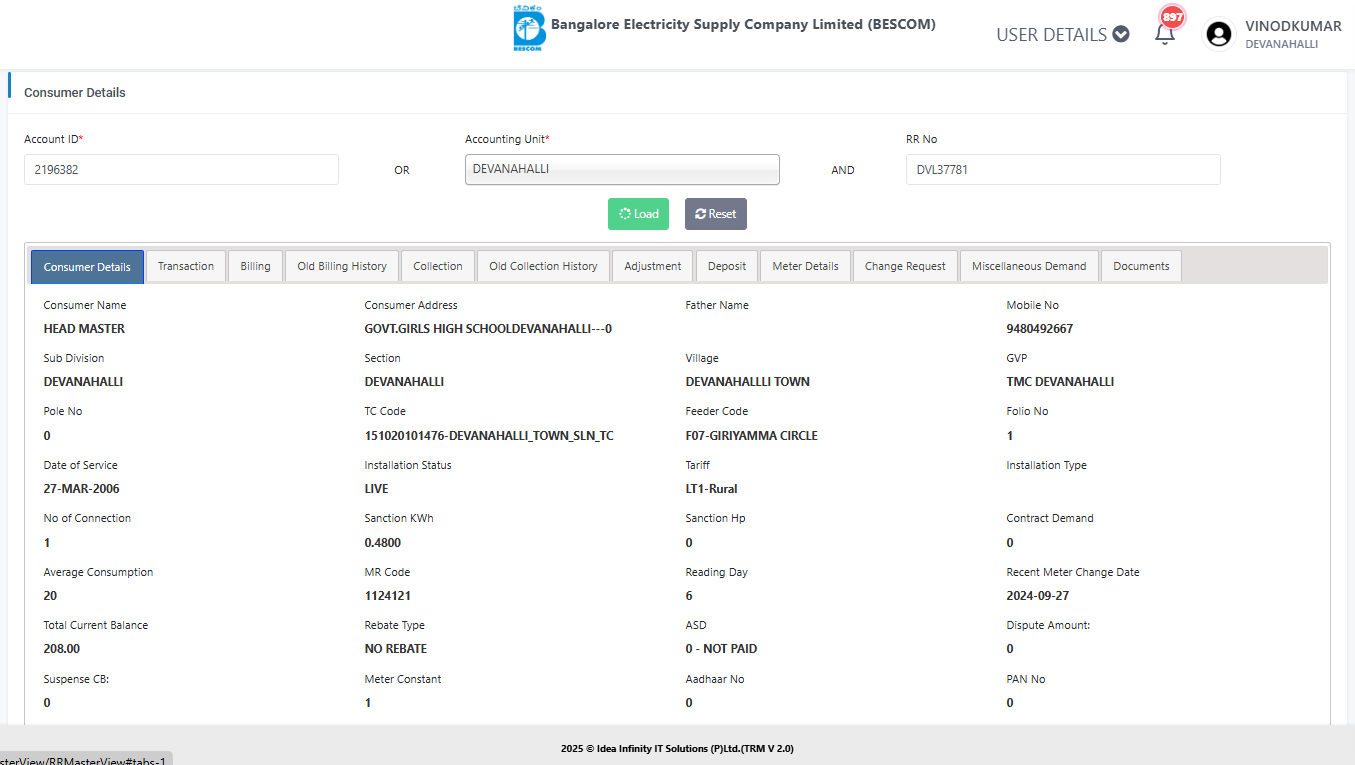Viewport: 1355px width, 765px height.
Task: Open the Accounting Unit combo box
Action: 621,170
